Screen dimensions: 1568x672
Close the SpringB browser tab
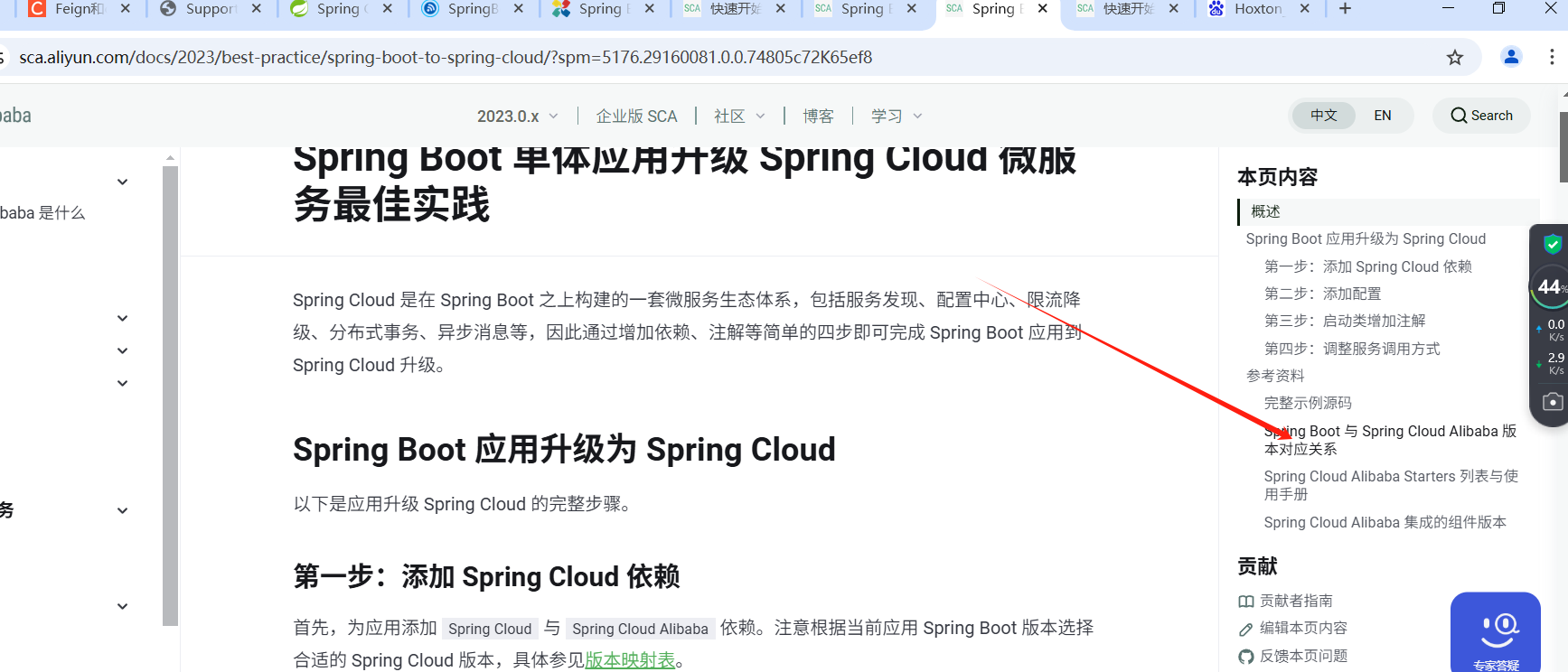coord(519,8)
